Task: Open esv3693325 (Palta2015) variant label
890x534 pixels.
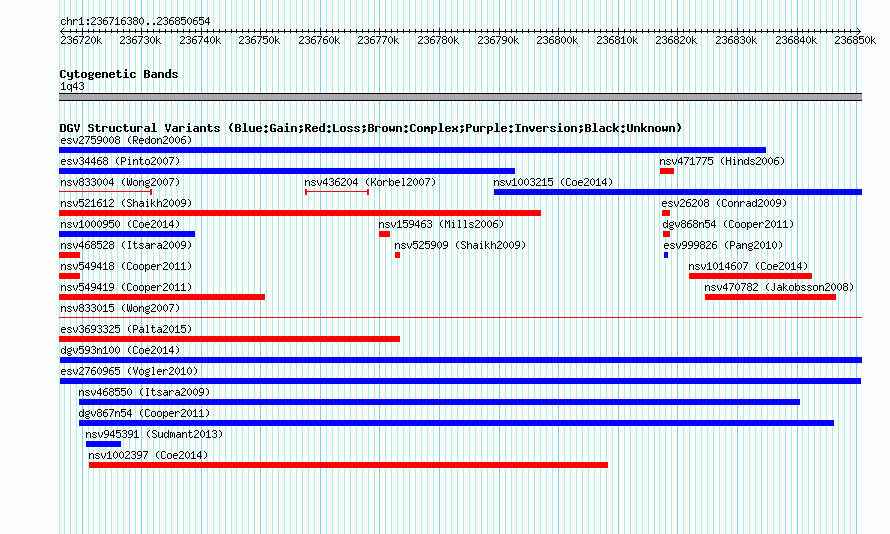Action: (126, 329)
